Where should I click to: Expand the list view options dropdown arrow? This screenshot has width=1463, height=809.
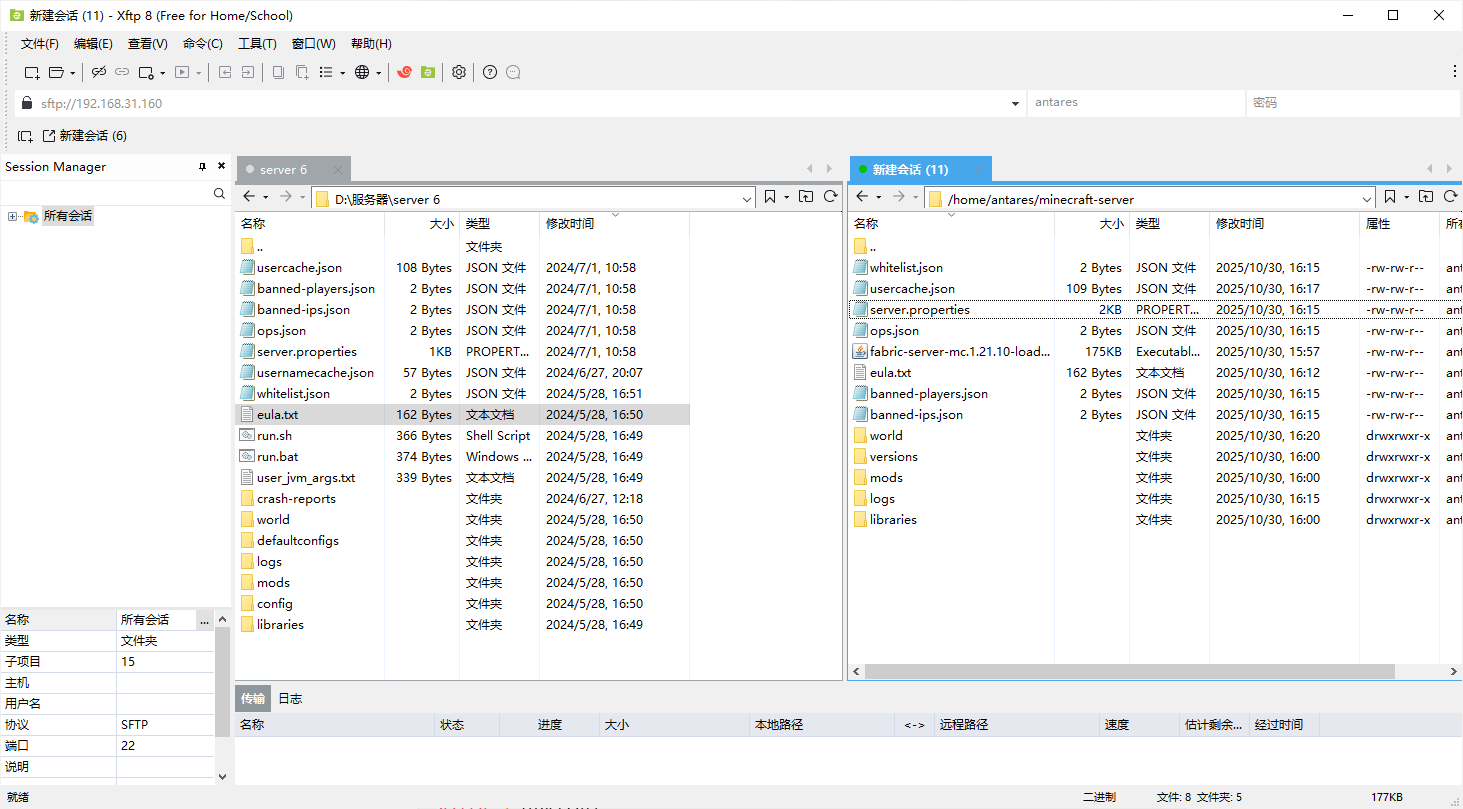point(343,72)
